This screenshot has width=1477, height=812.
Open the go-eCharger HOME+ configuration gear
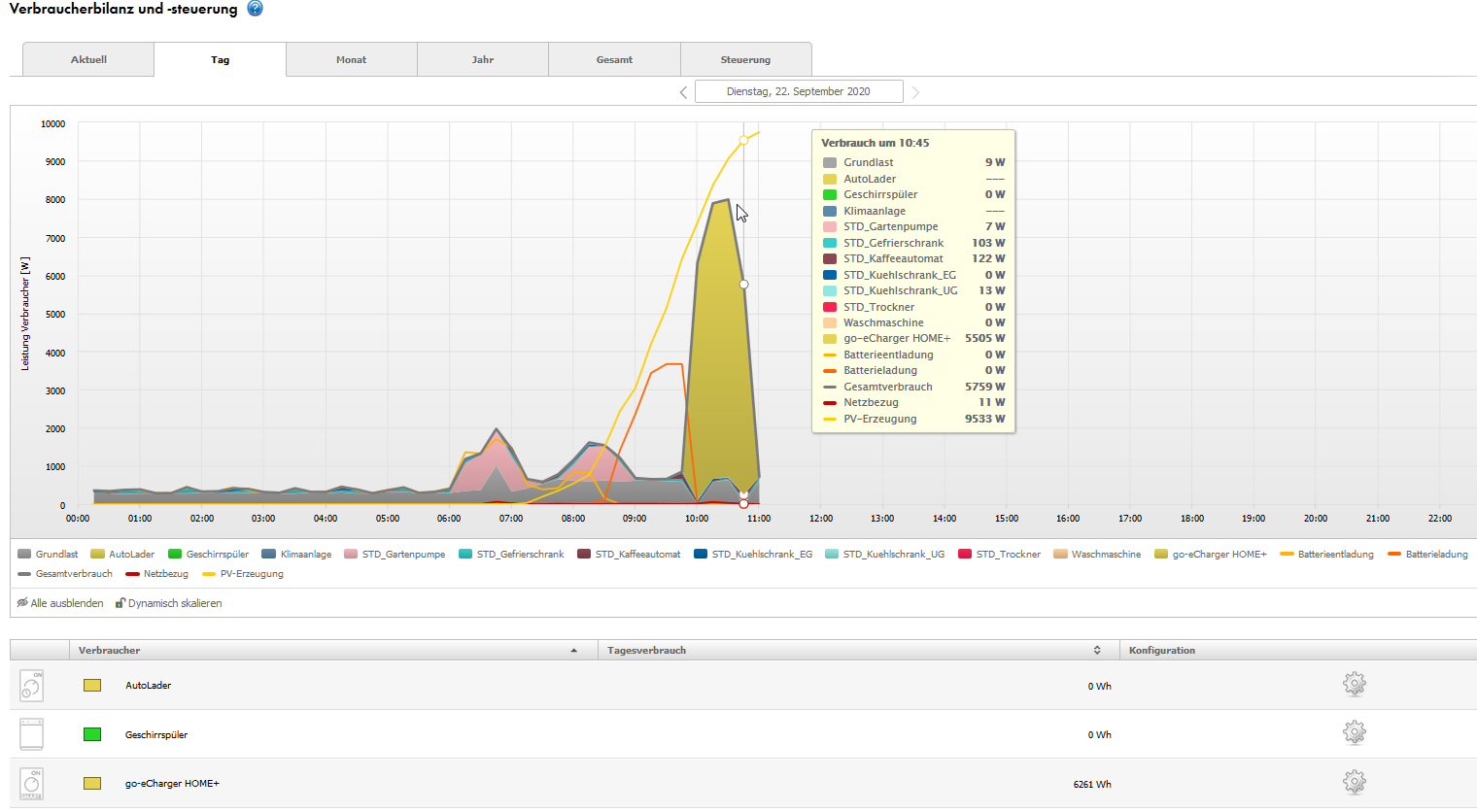click(x=1354, y=782)
